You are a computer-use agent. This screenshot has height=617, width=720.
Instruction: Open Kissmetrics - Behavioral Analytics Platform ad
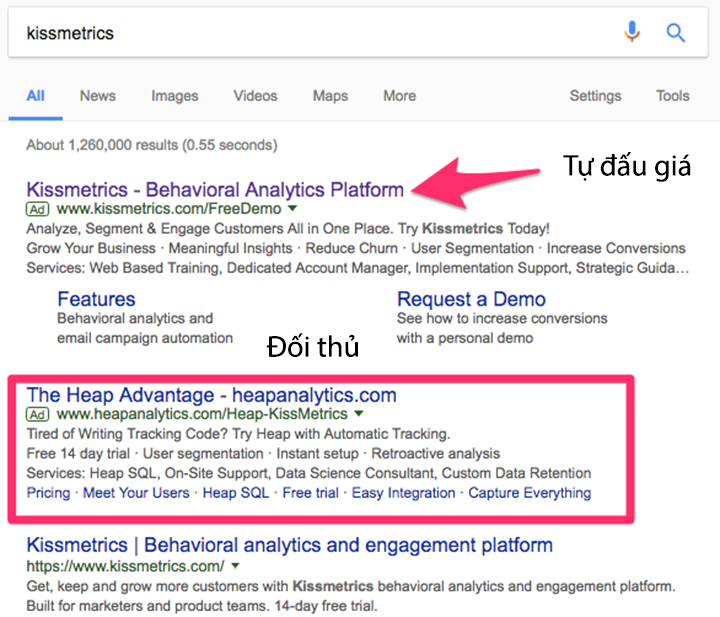[215, 190]
